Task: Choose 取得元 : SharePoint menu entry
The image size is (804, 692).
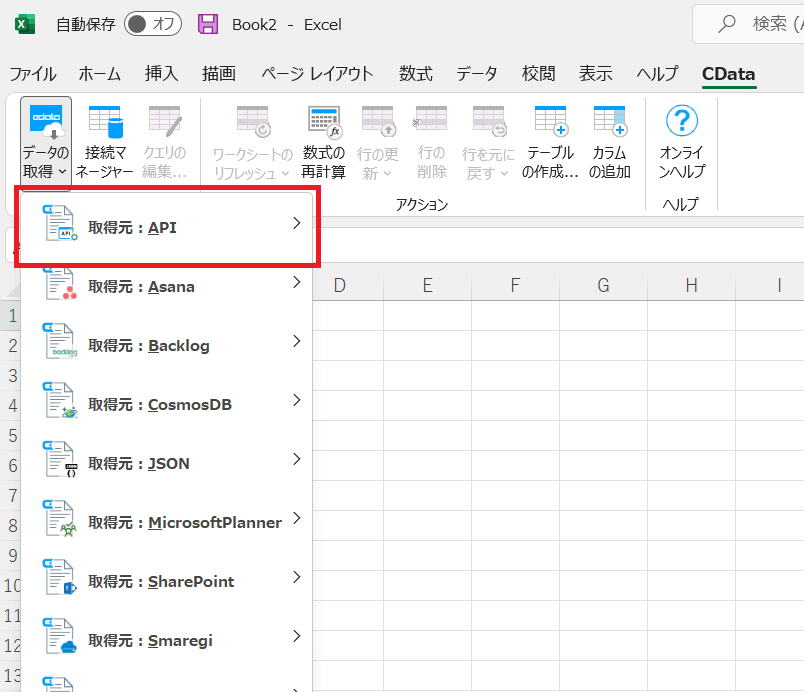Action: [167, 581]
